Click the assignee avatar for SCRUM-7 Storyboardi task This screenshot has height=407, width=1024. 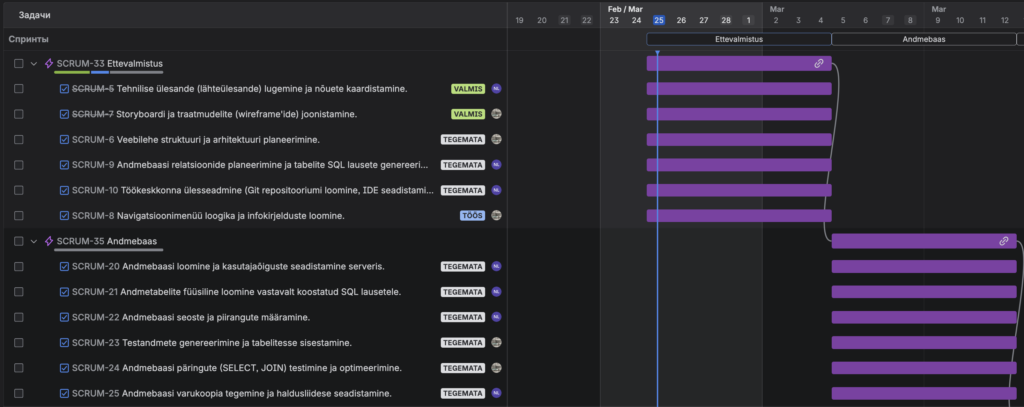tap(496, 114)
